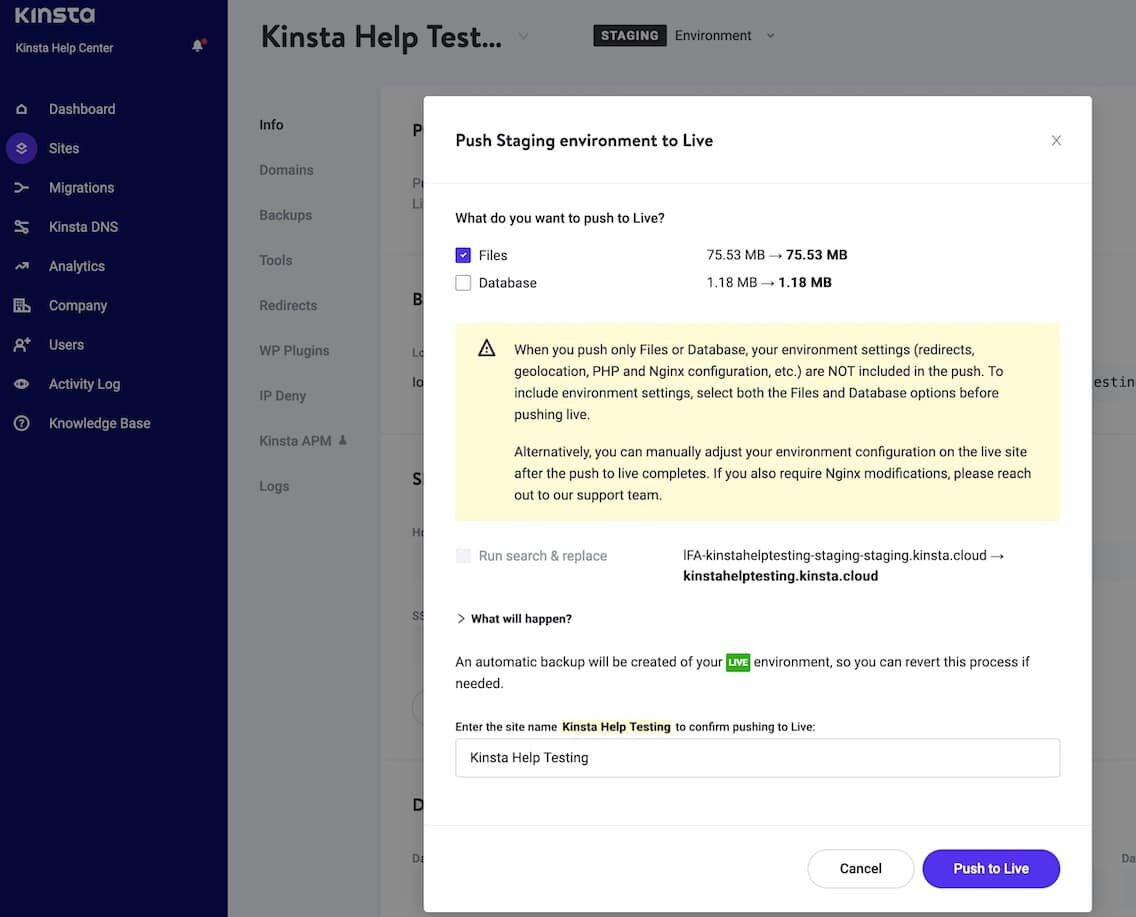The image size is (1136, 917).
Task: Click the green LIVE badge
Action: [738, 662]
